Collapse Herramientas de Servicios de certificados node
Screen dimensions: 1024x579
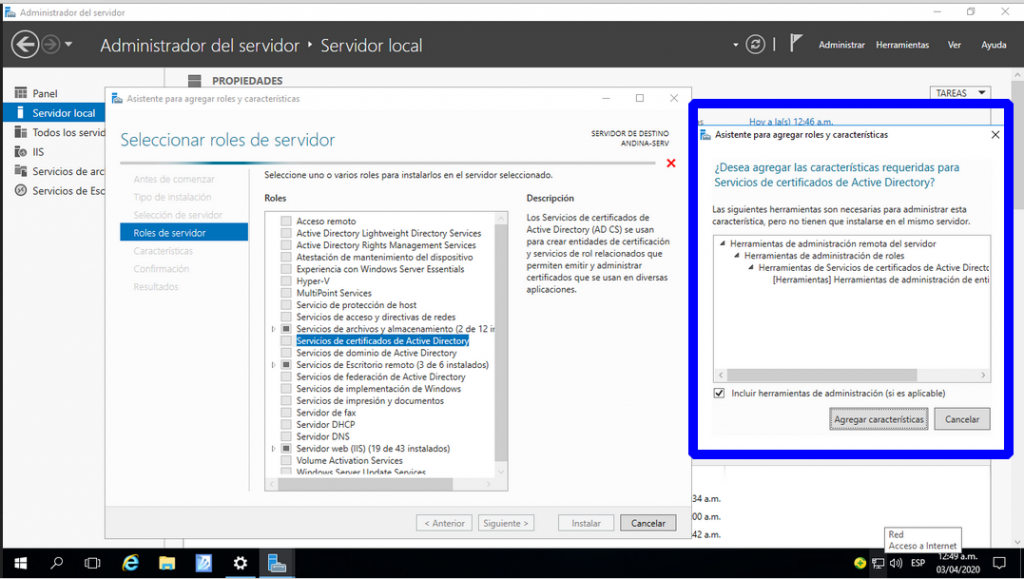click(751, 268)
